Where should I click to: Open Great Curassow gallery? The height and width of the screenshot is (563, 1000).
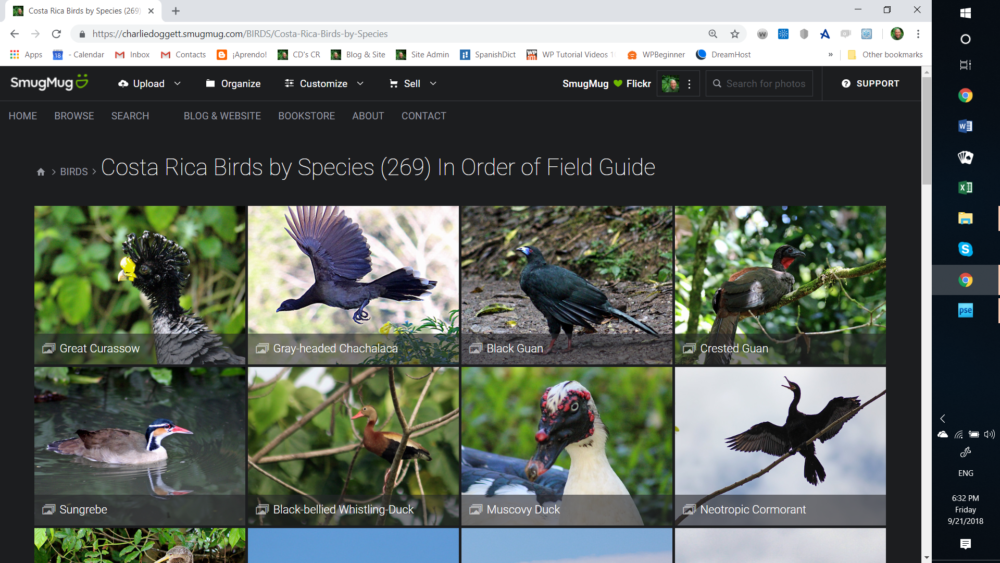tap(140, 285)
